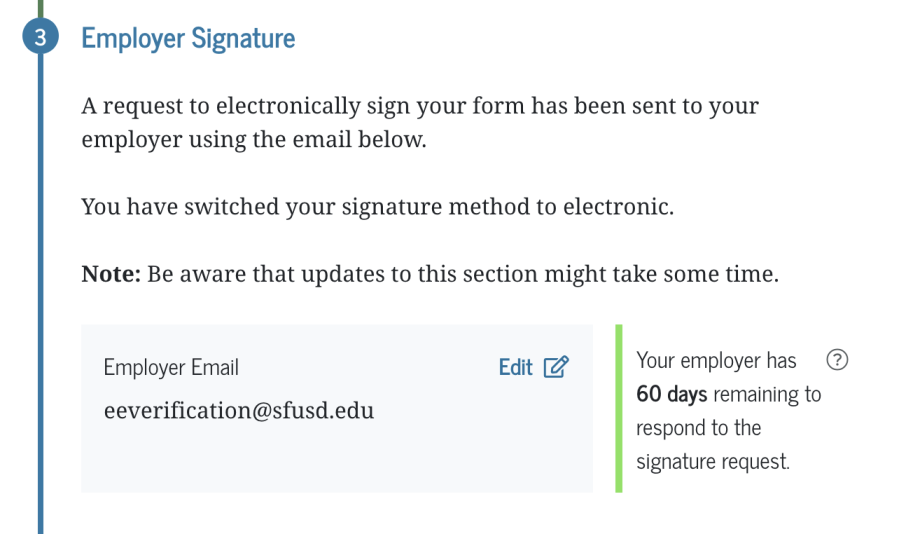Click the pencil edit icon

coord(556,367)
